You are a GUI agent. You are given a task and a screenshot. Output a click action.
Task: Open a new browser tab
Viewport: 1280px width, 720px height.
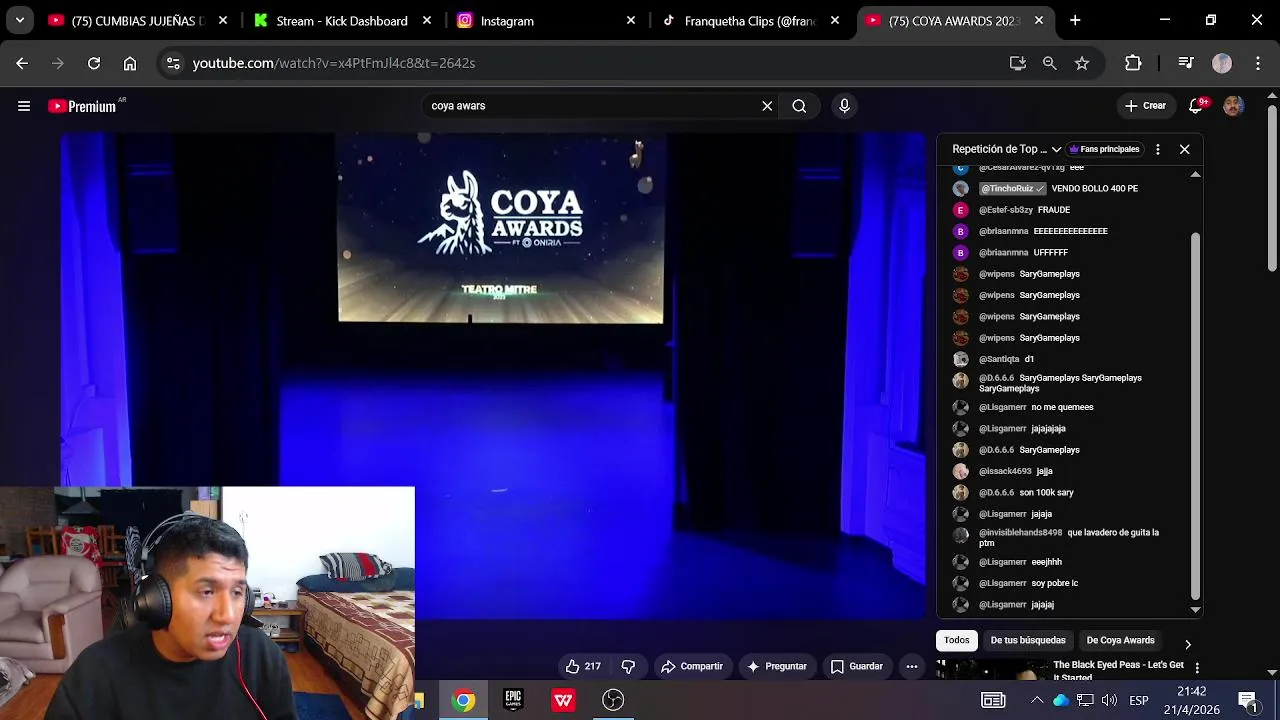tap(1075, 20)
